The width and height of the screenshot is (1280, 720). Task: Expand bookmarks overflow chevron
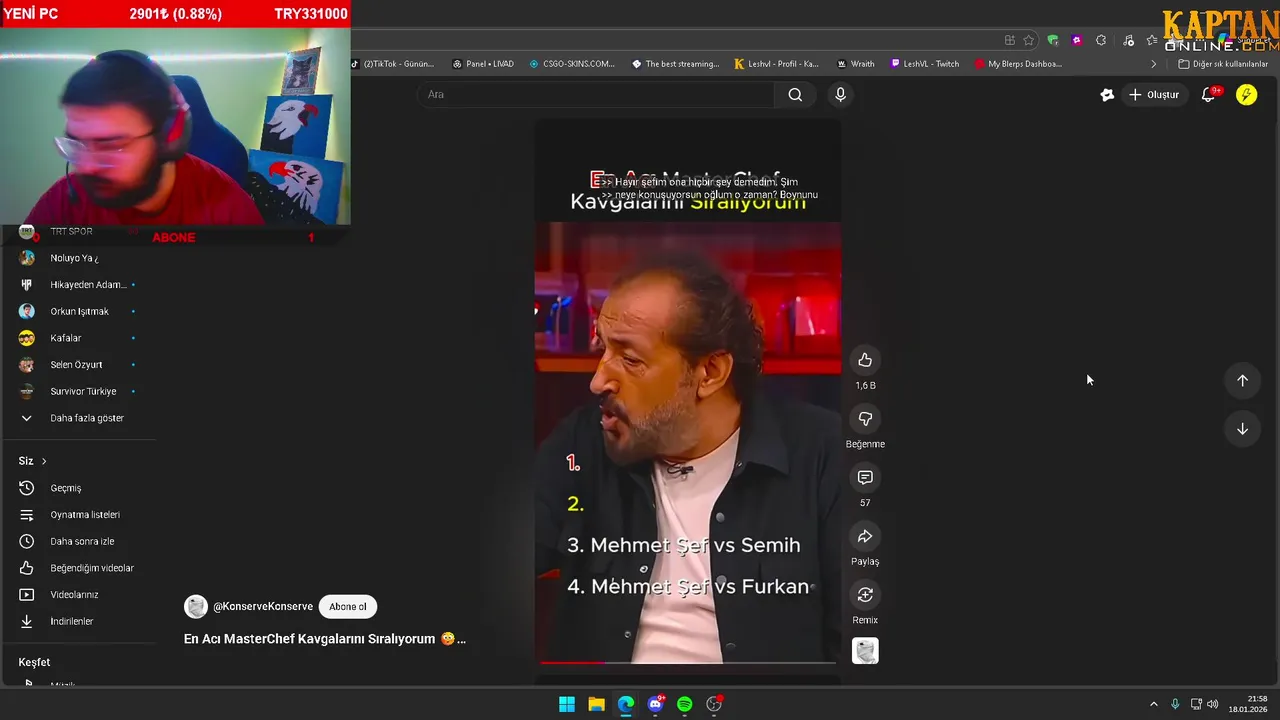click(1153, 64)
